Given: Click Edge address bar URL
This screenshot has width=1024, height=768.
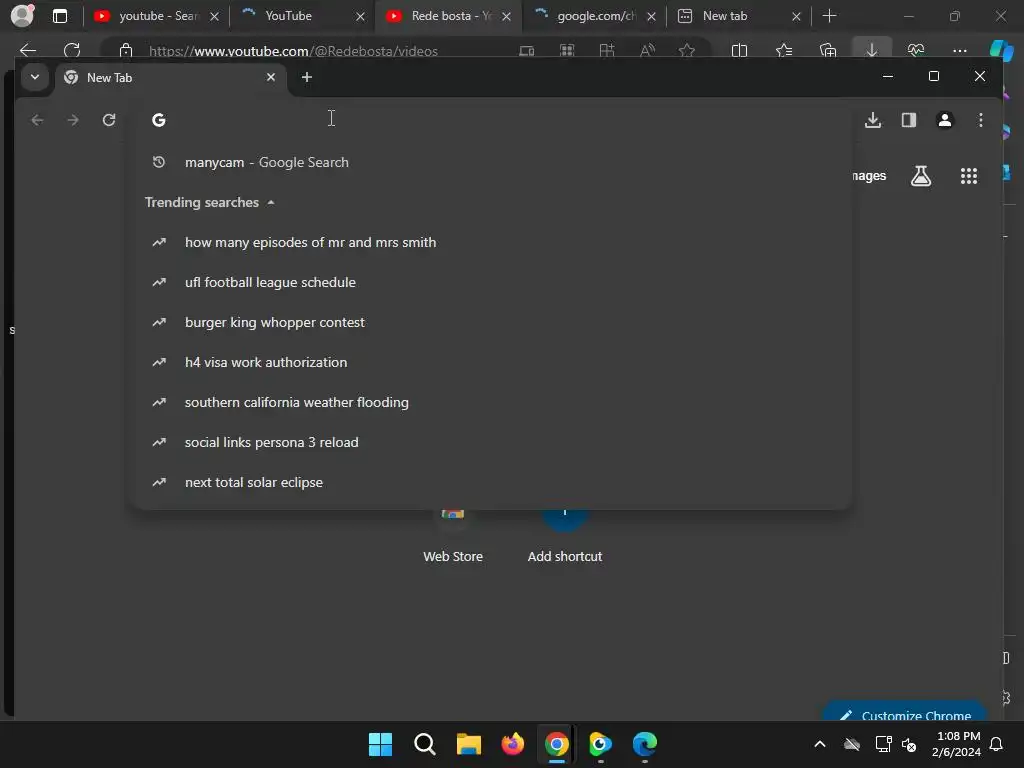Looking at the screenshot, I should click(293, 51).
